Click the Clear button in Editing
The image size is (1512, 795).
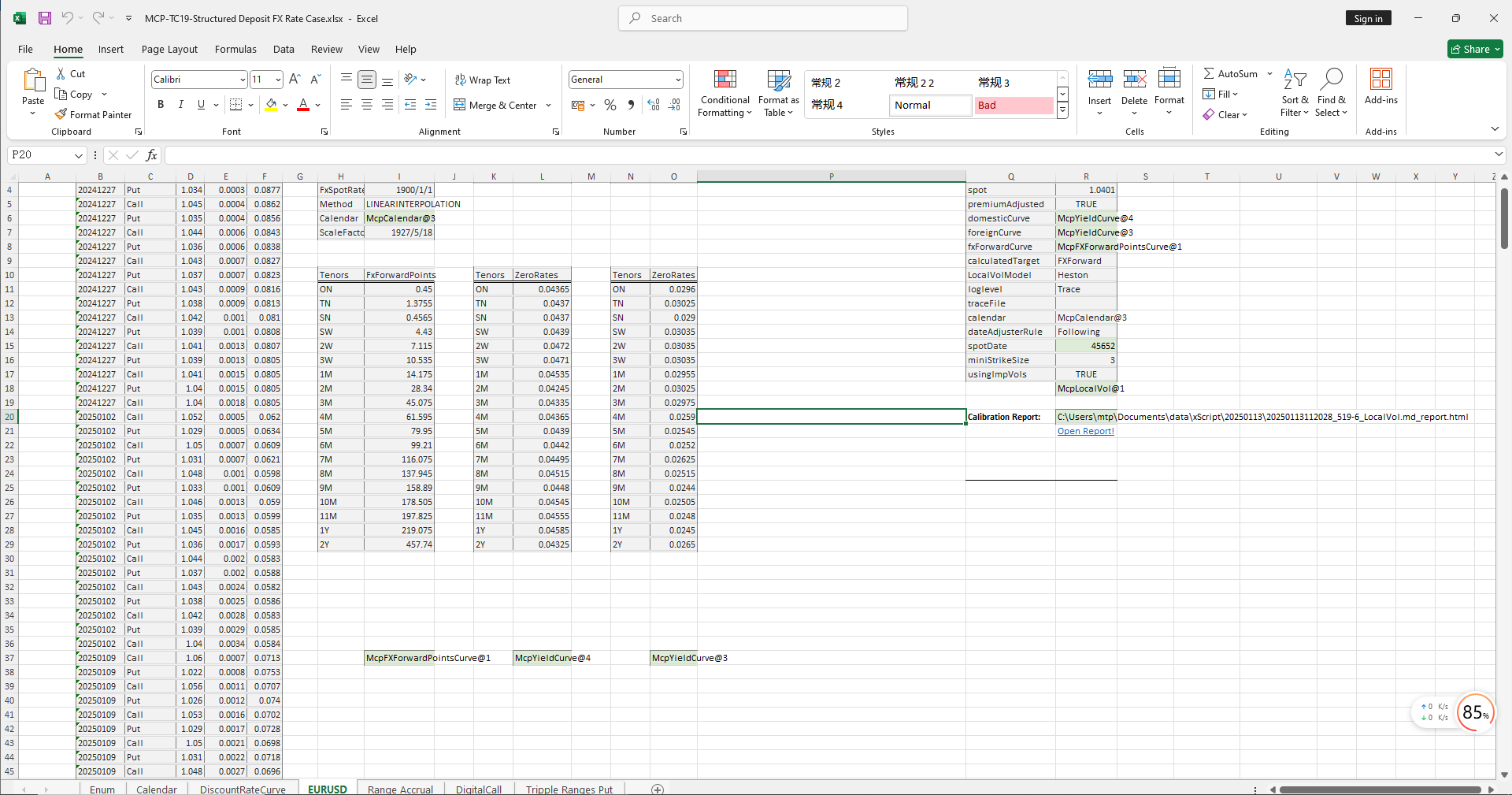pyautogui.click(x=1225, y=114)
